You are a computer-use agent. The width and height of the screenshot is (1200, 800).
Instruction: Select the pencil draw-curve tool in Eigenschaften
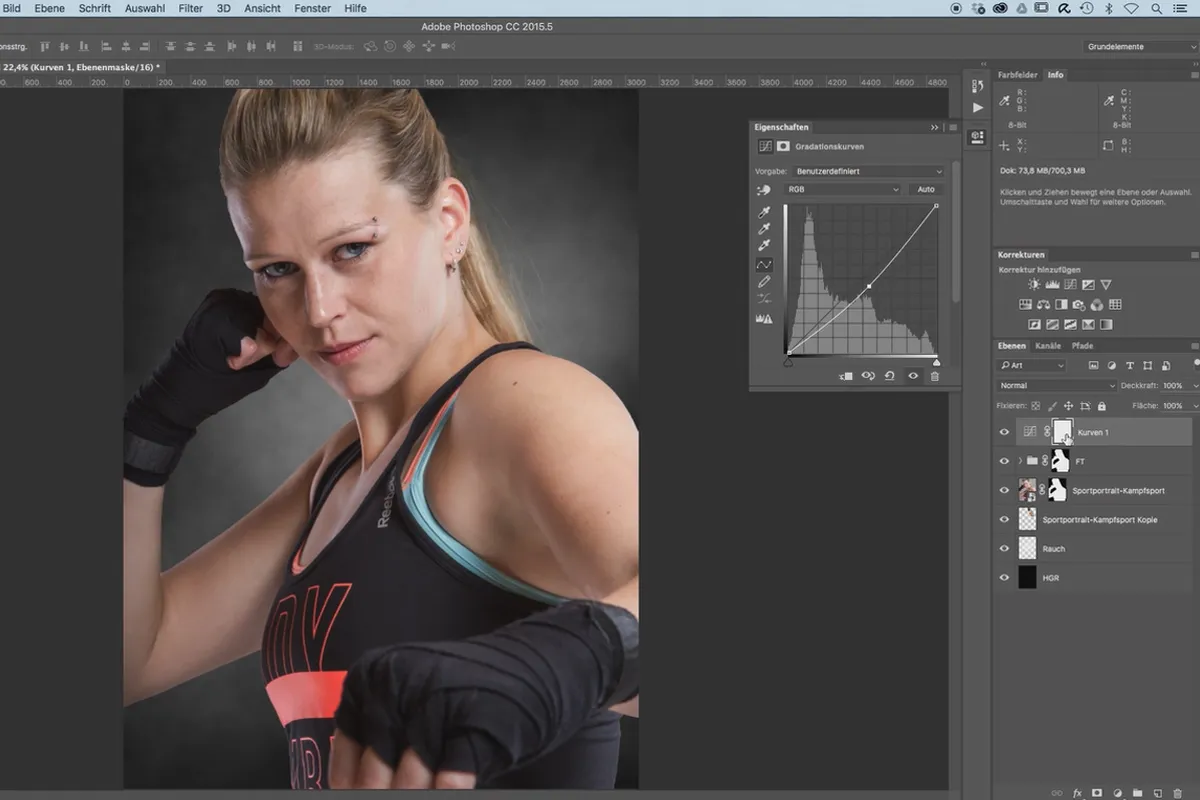point(764,282)
